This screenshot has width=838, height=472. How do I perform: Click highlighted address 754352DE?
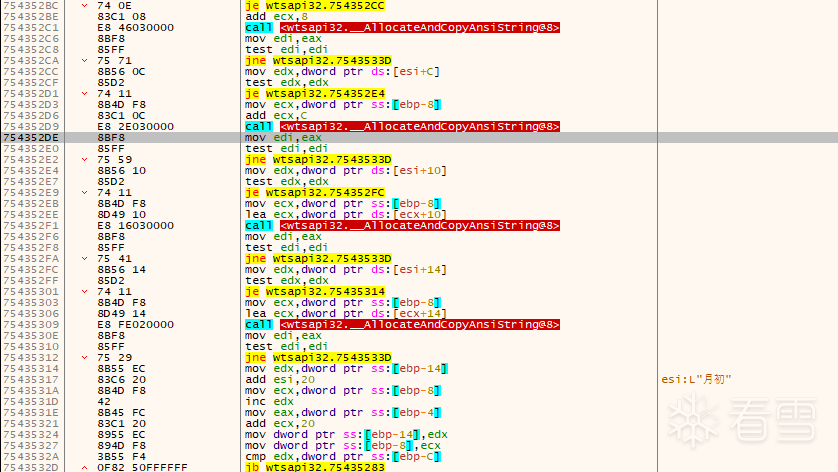click(x=30, y=137)
